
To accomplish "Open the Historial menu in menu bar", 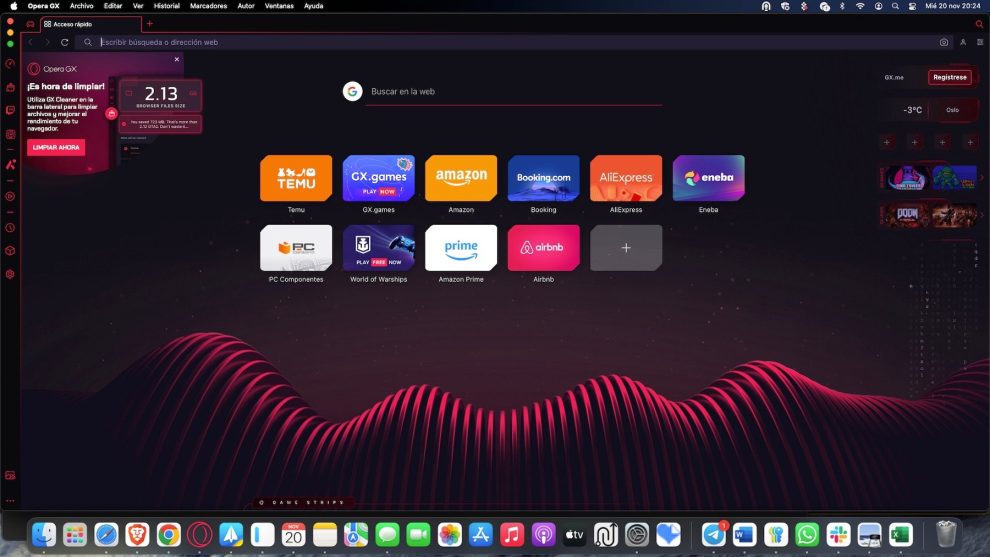I will tap(166, 6).
